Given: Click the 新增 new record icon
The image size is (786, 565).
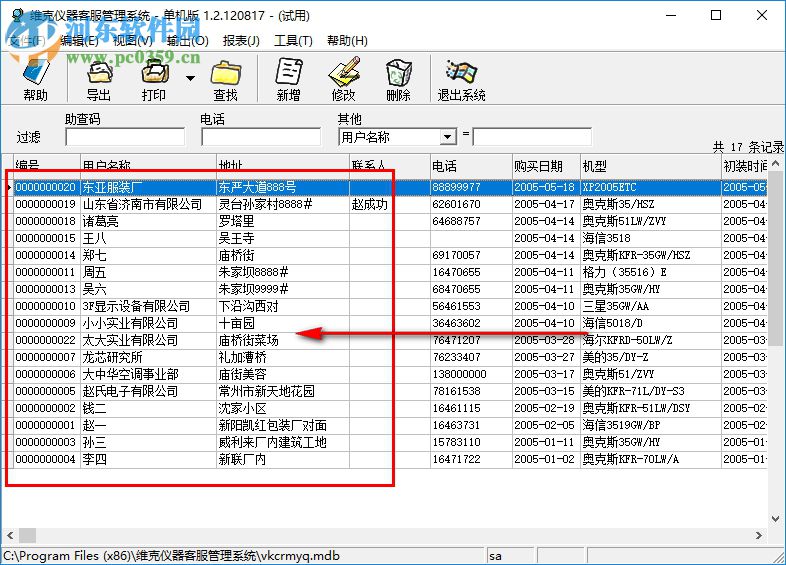Looking at the screenshot, I should [x=289, y=73].
